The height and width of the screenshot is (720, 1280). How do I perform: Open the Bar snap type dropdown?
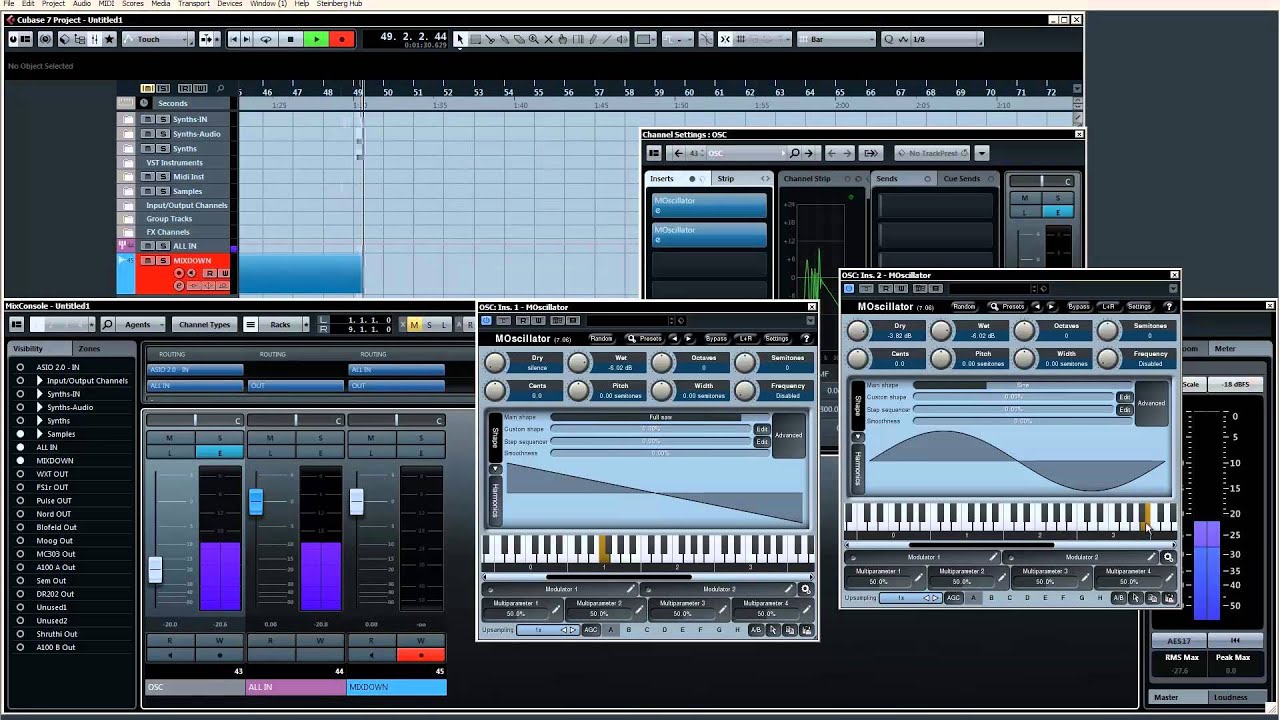tap(836, 39)
